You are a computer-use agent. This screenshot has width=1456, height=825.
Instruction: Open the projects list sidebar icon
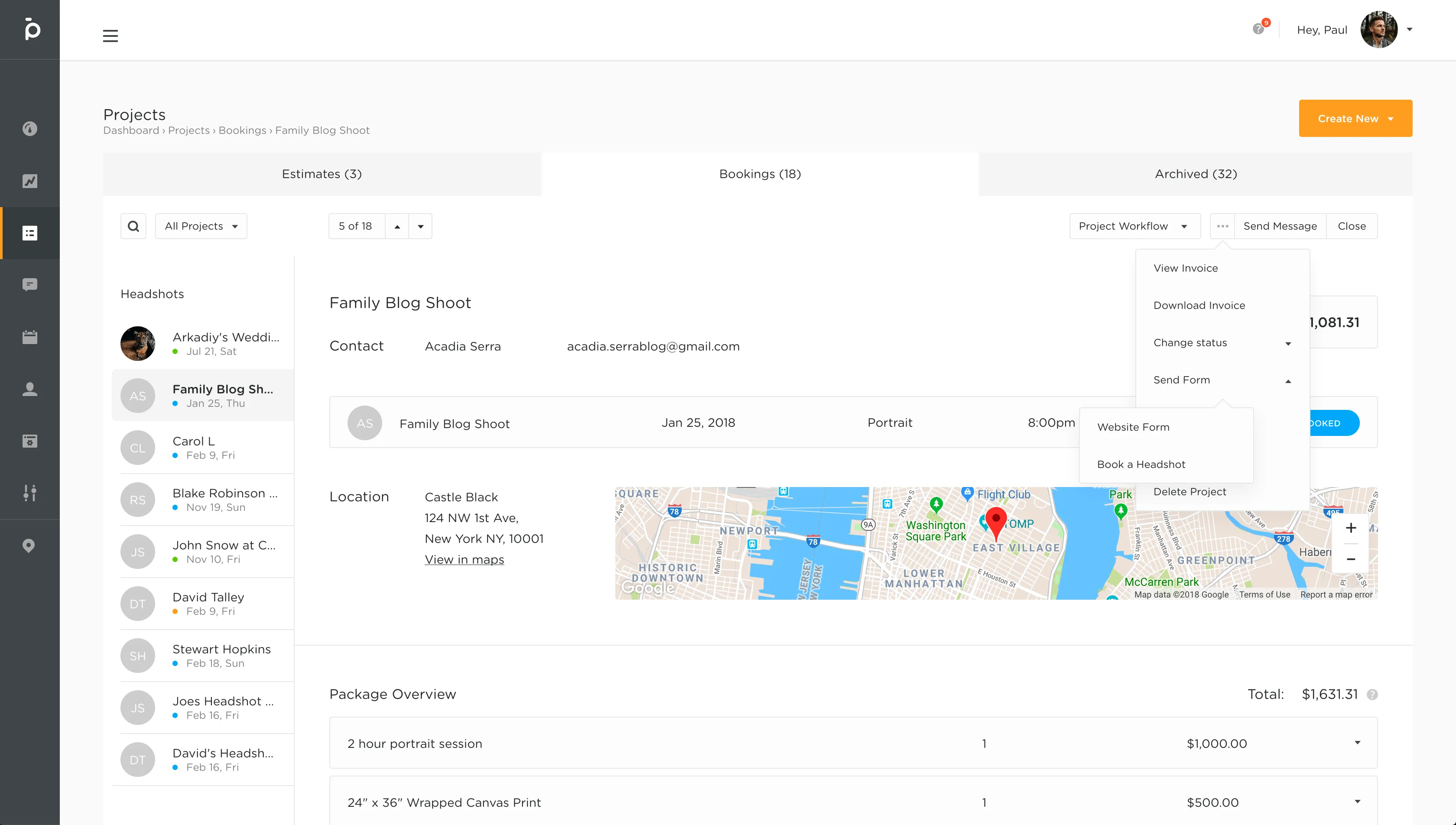(29, 233)
